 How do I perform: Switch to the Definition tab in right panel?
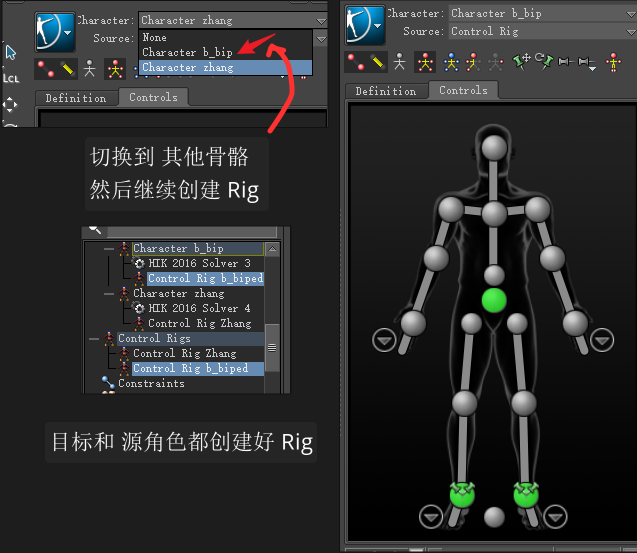click(386, 91)
